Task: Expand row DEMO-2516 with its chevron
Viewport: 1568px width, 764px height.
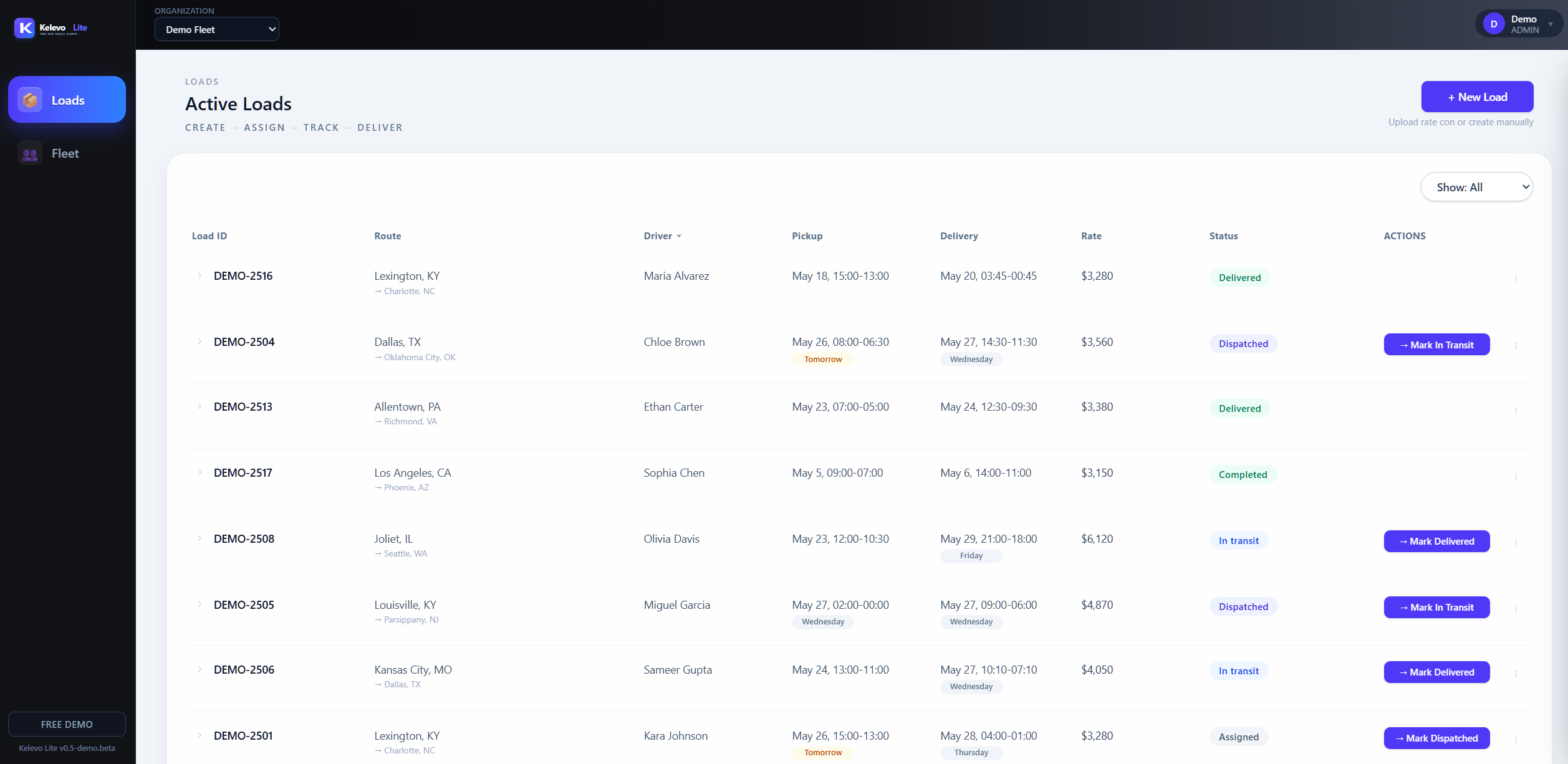Action: (200, 275)
